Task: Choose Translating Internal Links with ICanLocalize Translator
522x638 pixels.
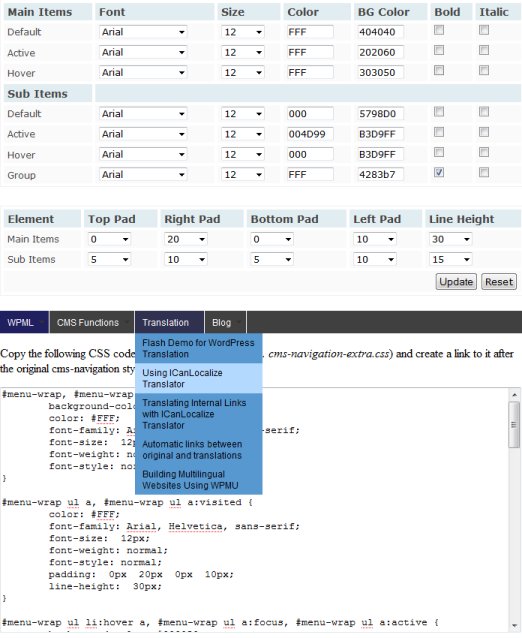Action: click(199, 414)
